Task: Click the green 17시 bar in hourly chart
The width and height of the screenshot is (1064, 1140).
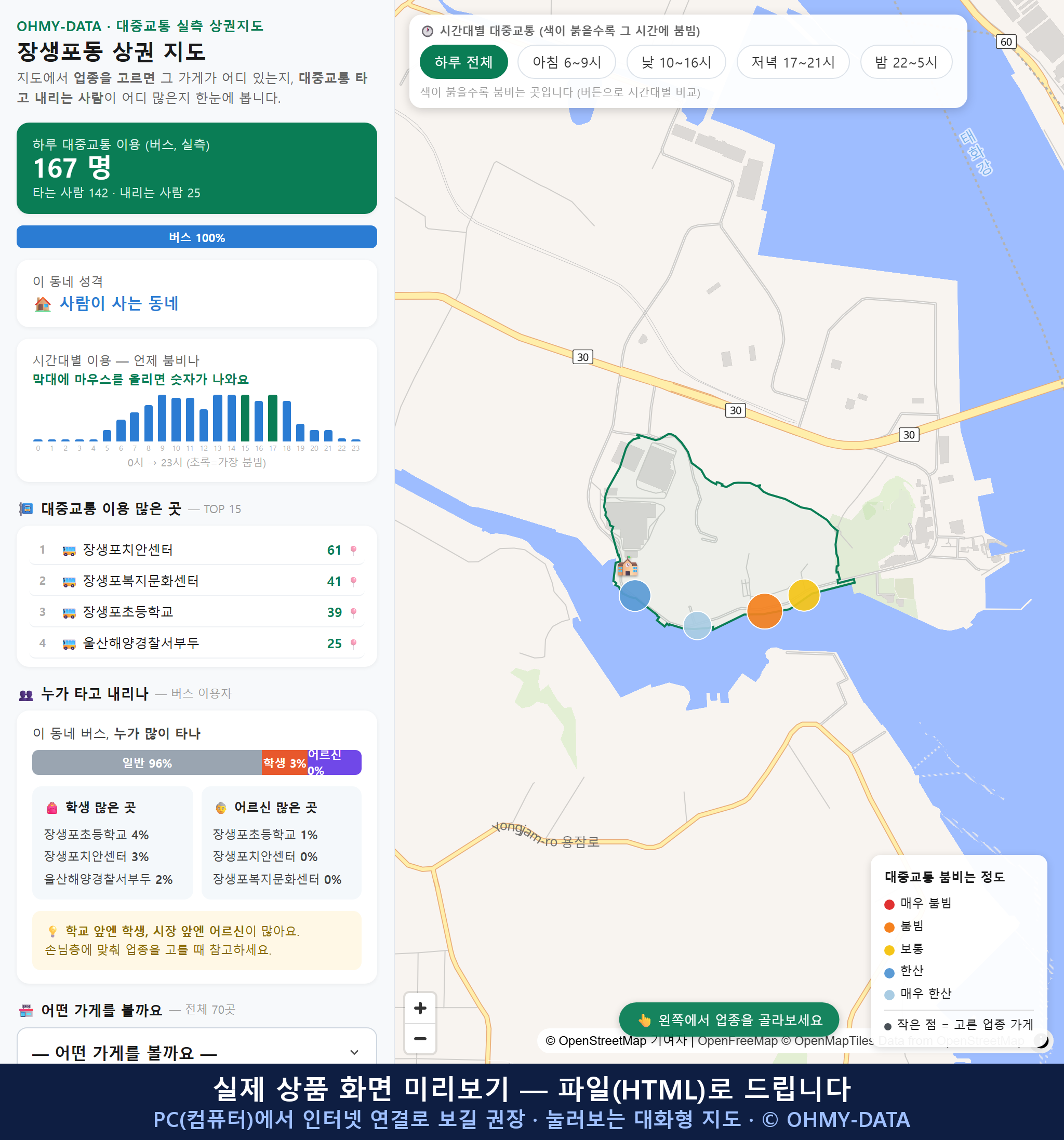Action: coord(273,418)
